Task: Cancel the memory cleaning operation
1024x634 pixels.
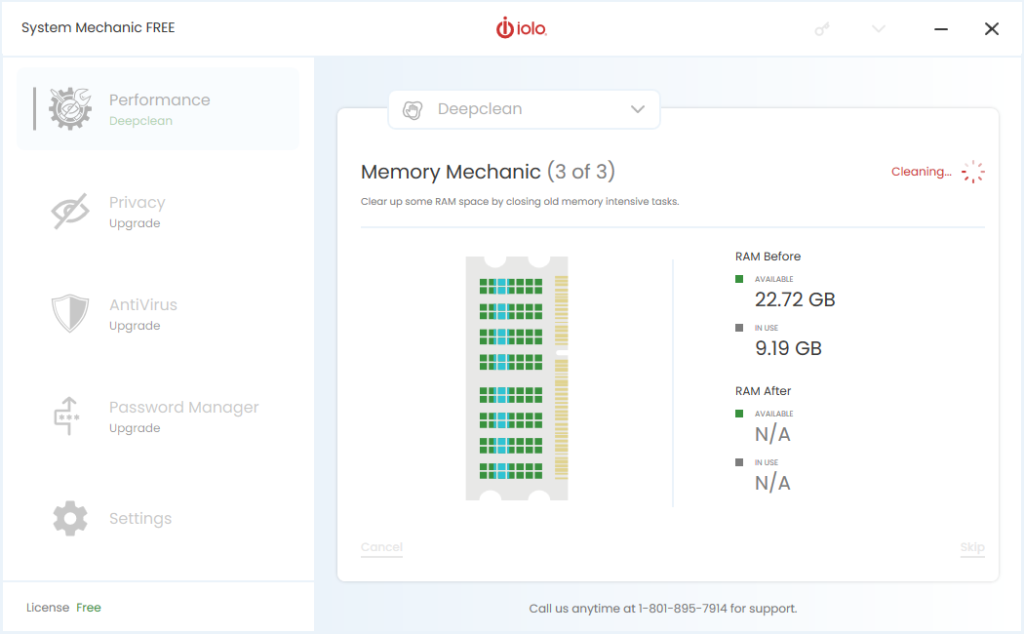Action: tap(381, 547)
